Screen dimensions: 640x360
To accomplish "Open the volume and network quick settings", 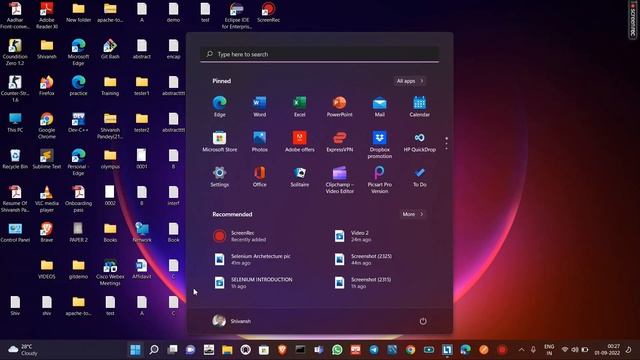I will pos(575,350).
